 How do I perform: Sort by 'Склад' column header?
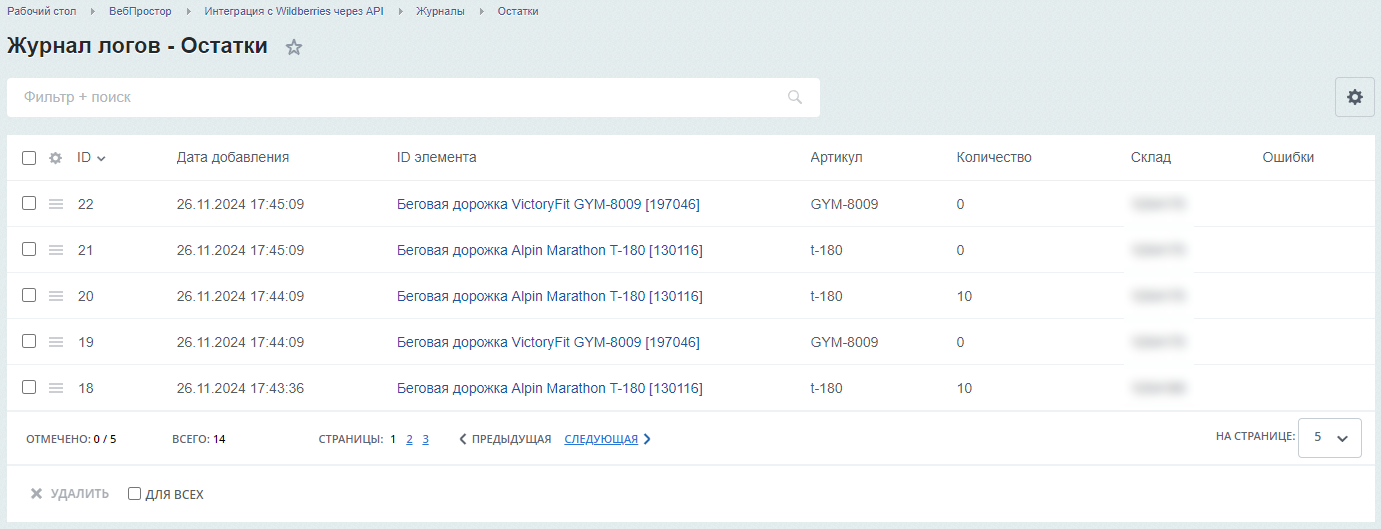[1151, 157]
